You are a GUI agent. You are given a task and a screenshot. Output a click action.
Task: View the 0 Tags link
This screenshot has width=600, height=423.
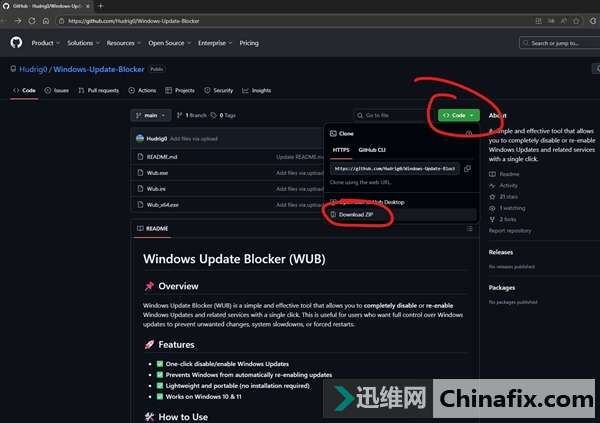coord(223,115)
